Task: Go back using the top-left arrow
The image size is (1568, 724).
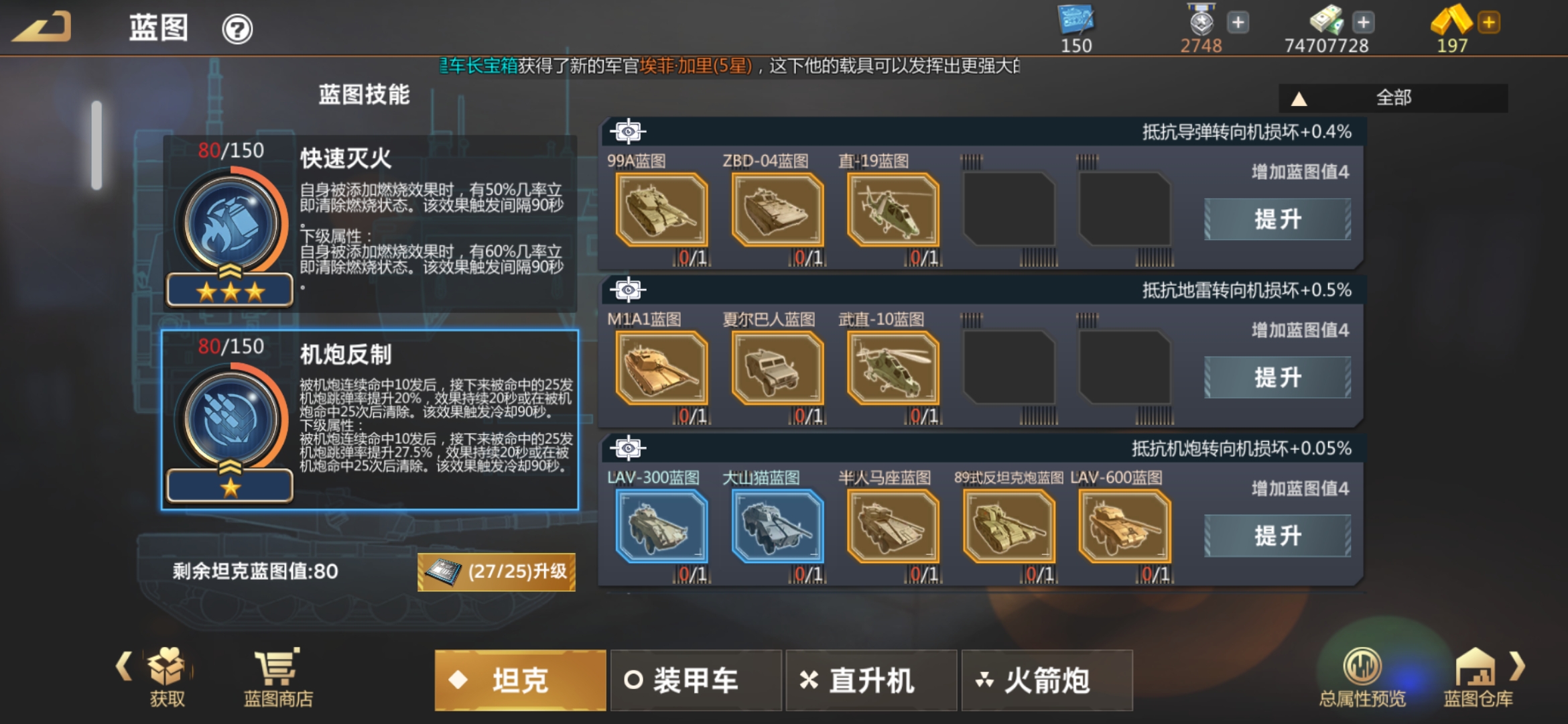Action: 42,27
